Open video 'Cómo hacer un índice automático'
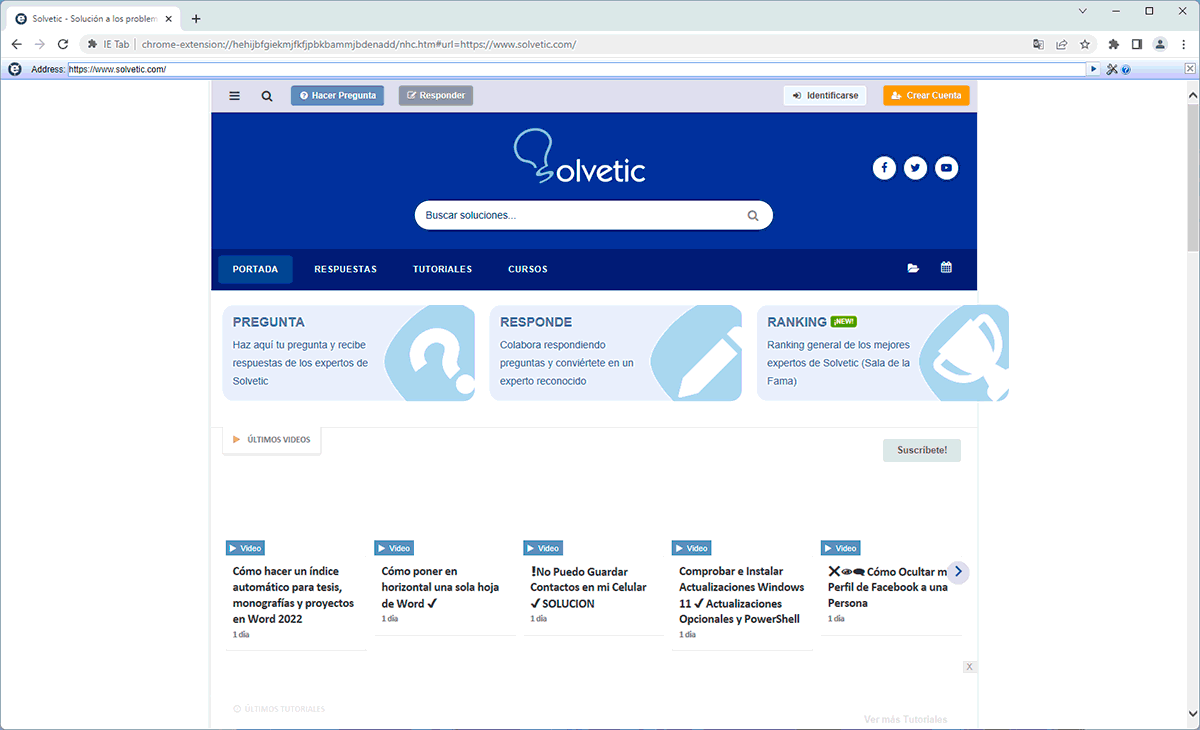1200x730 pixels. [x=294, y=595]
